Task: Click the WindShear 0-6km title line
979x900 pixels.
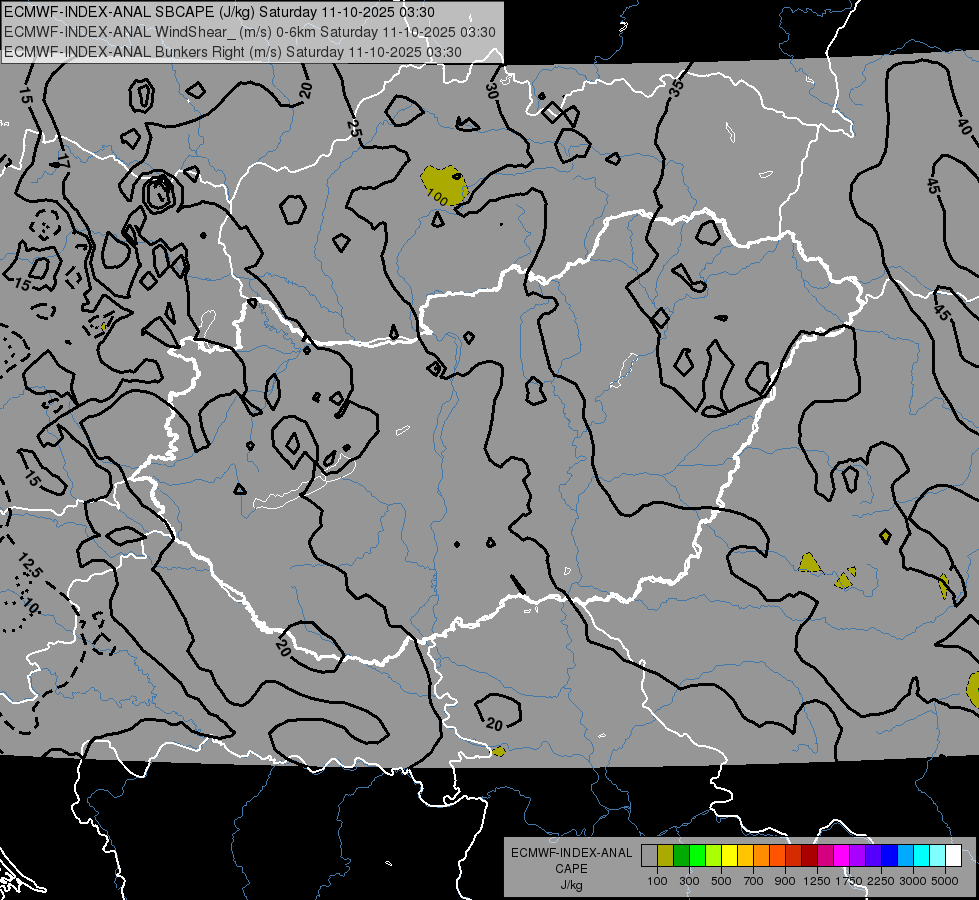Action: coord(250,32)
